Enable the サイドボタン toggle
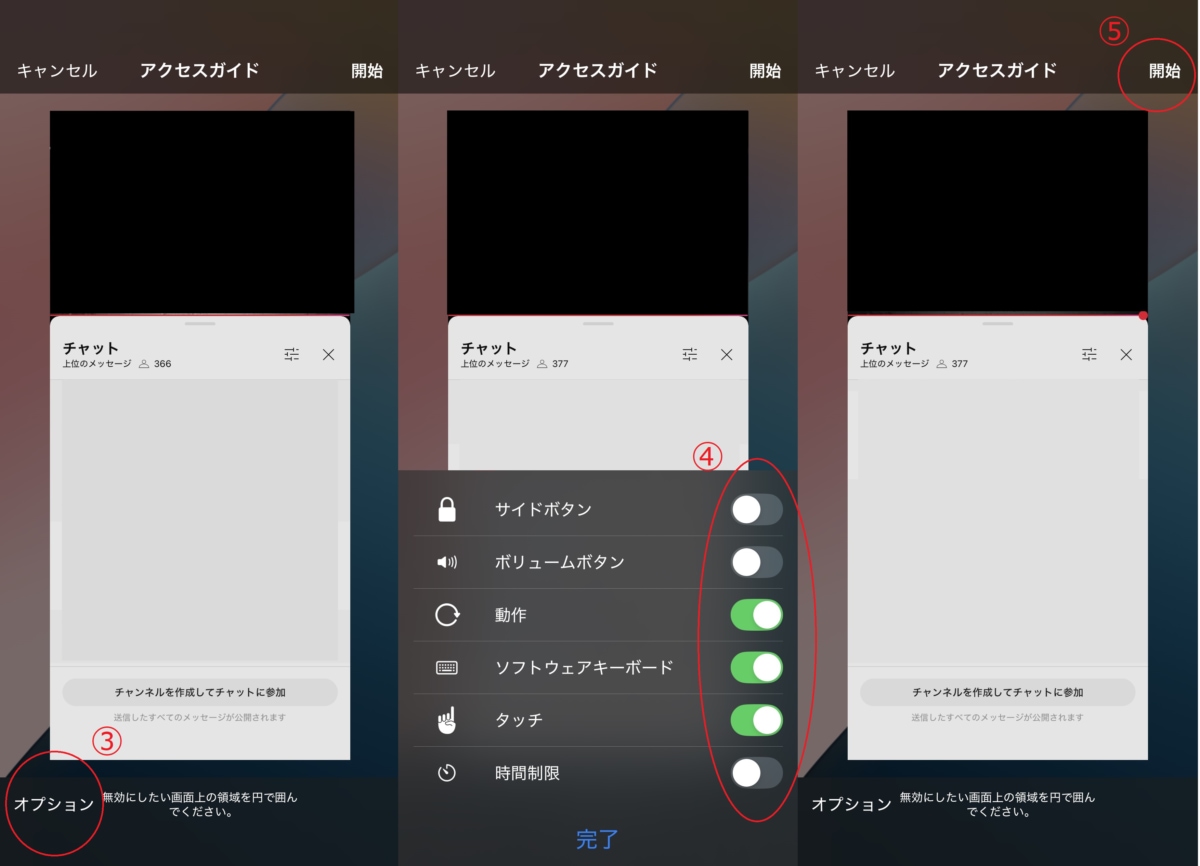 coord(757,508)
